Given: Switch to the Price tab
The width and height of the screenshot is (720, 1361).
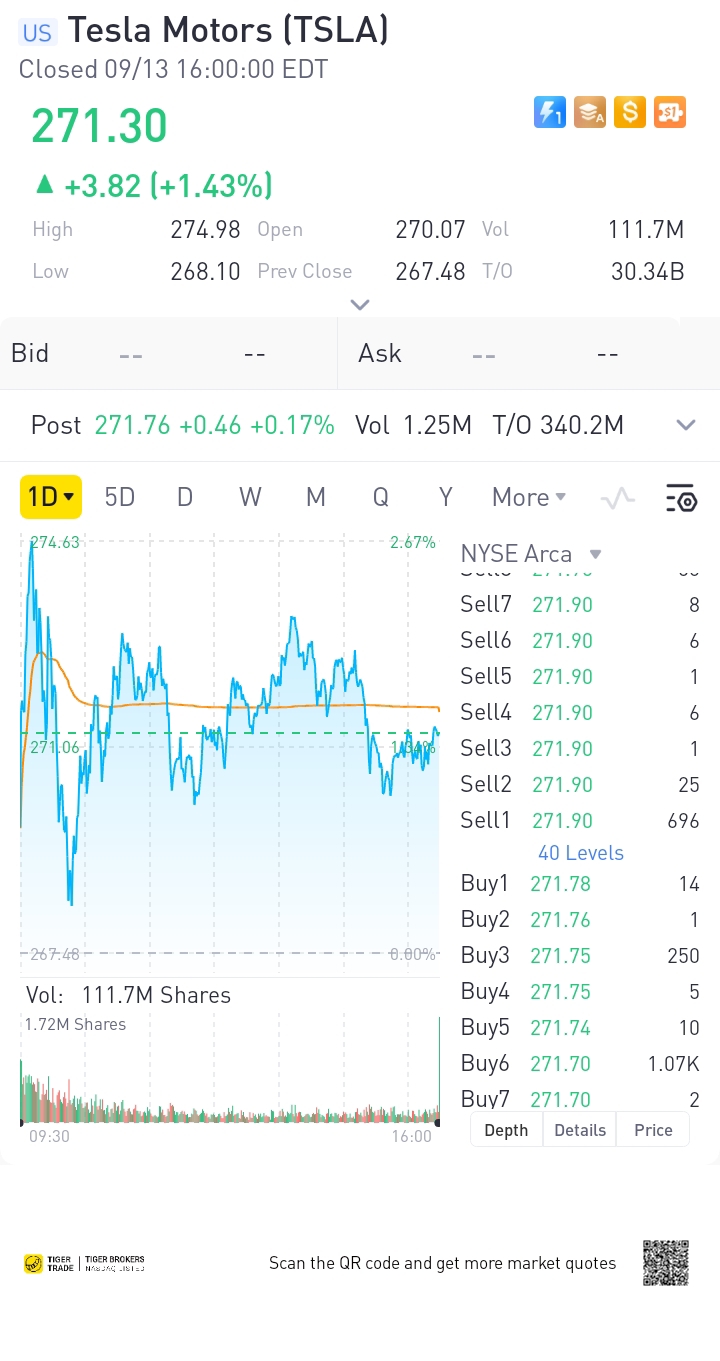Looking at the screenshot, I should pyautogui.click(x=653, y=1130).
